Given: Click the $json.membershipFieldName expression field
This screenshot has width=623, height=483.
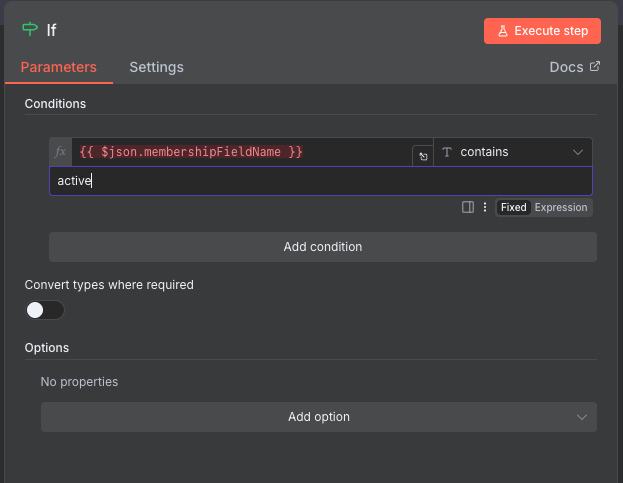Looking at the screenshot, I should [240, 152].
